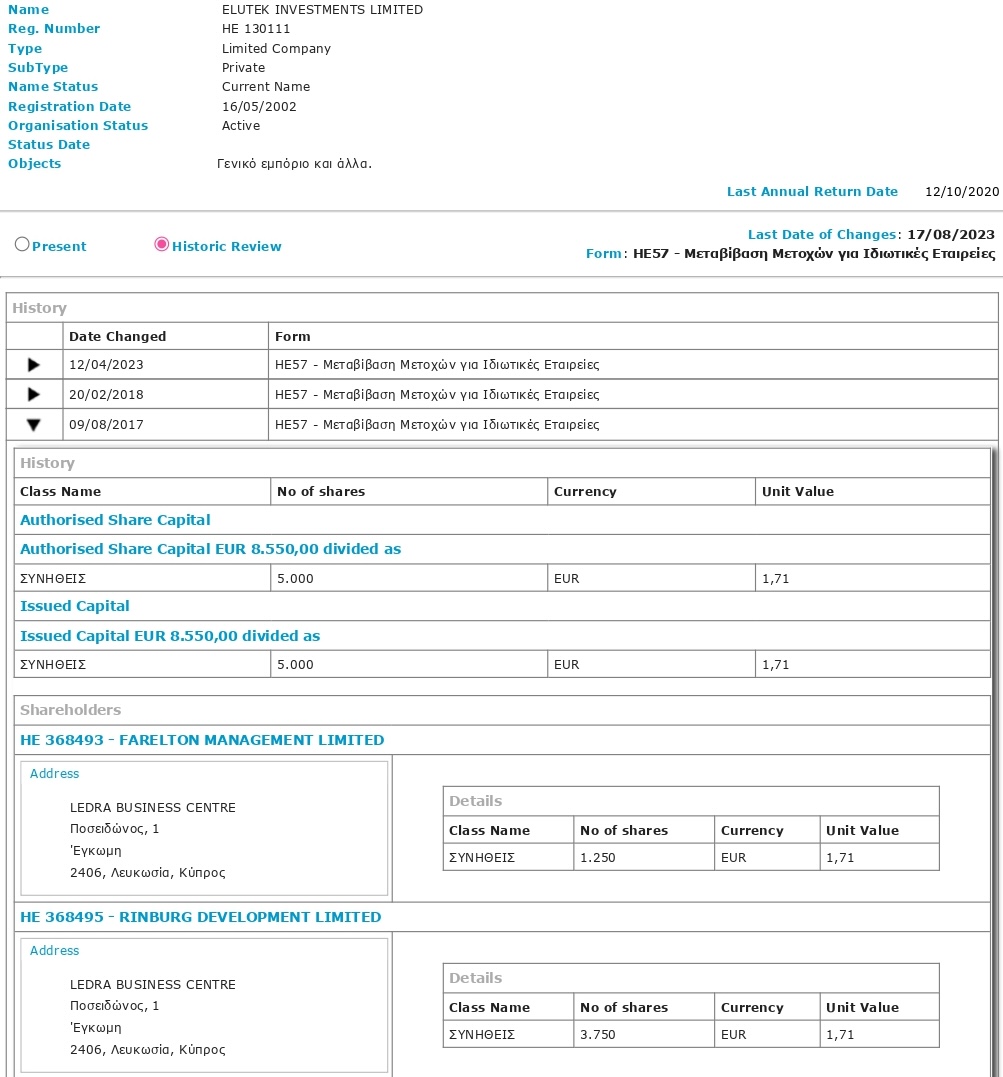Click Last Date of Changes value 17/08/2023
The width and height of the screenshot is (1003, 1077).
click(951, 234)
